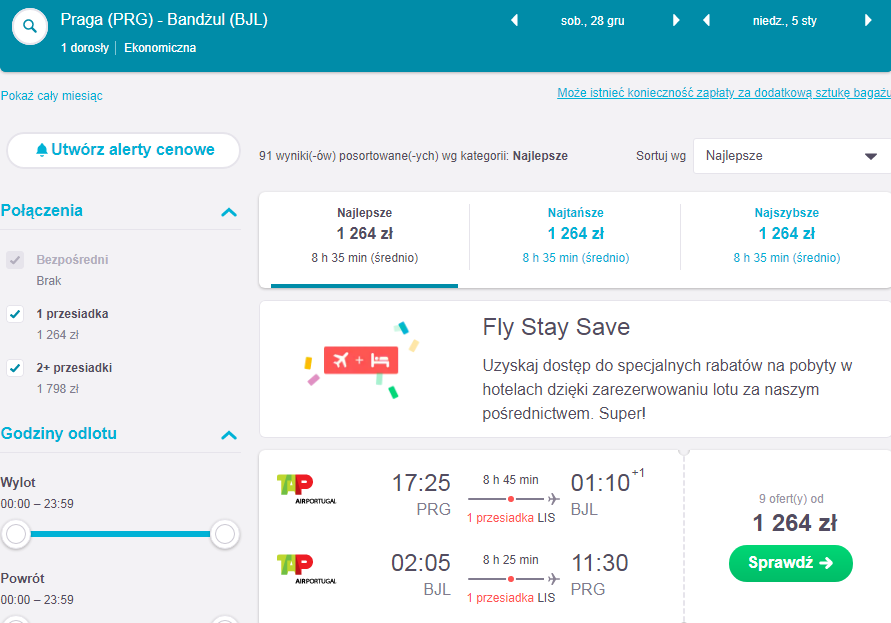Click the Utwórz alerty cenowe button
891x623 pixels.
click(x=124, y=150)
